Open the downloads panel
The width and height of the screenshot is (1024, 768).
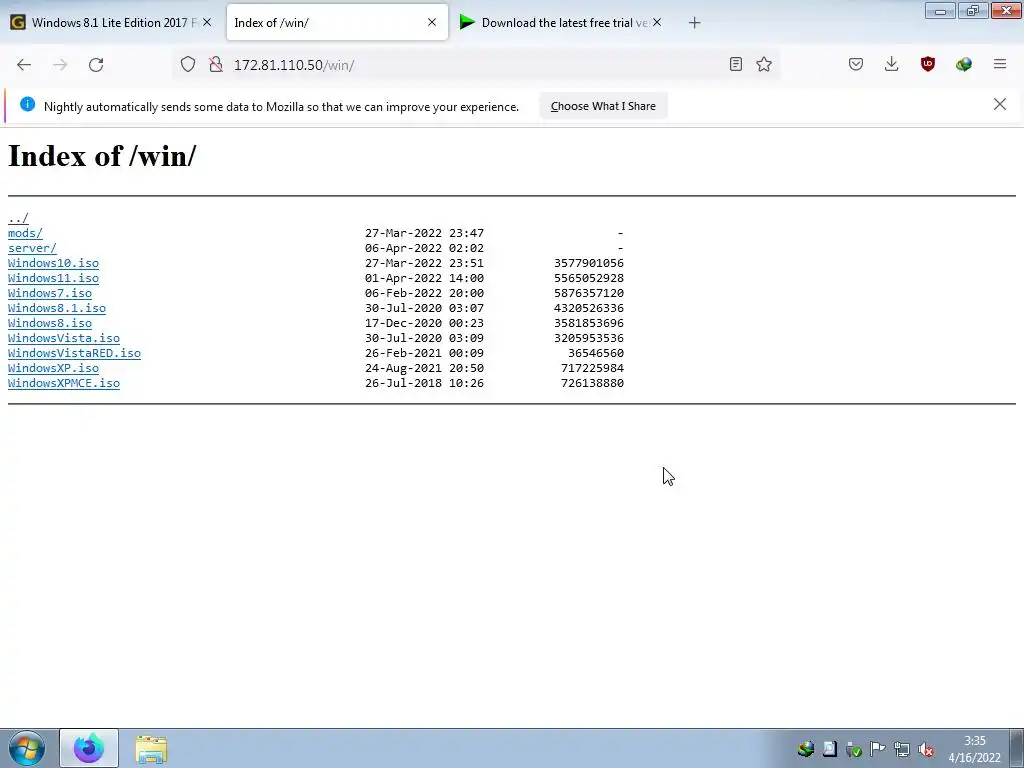[x=891, y=64]
